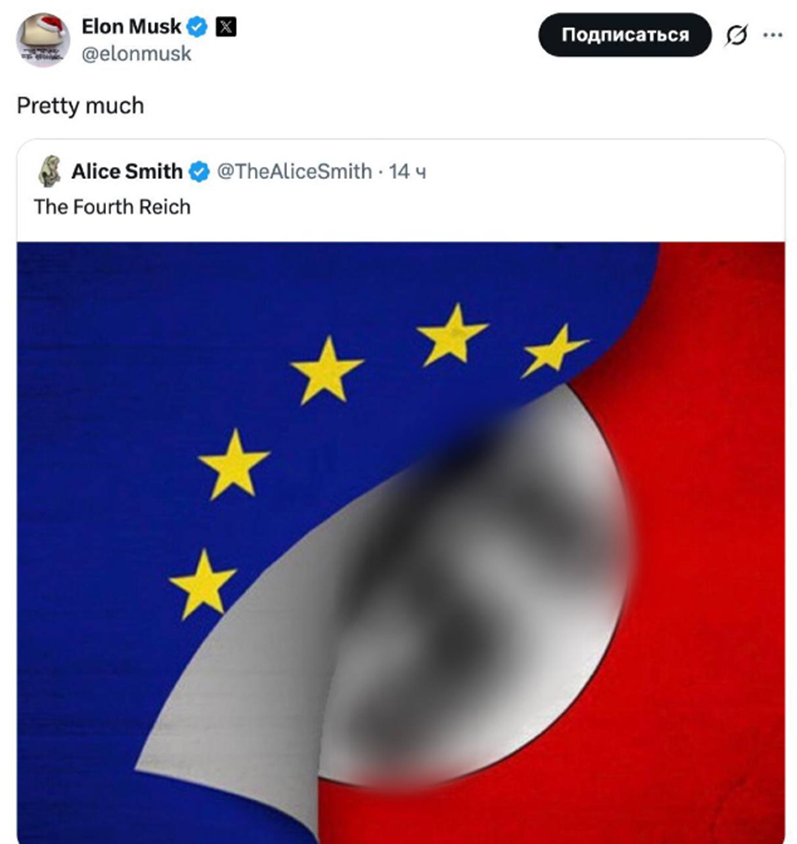Click Alice Smith's display name

pyautogui.click(x=127, y=171)
